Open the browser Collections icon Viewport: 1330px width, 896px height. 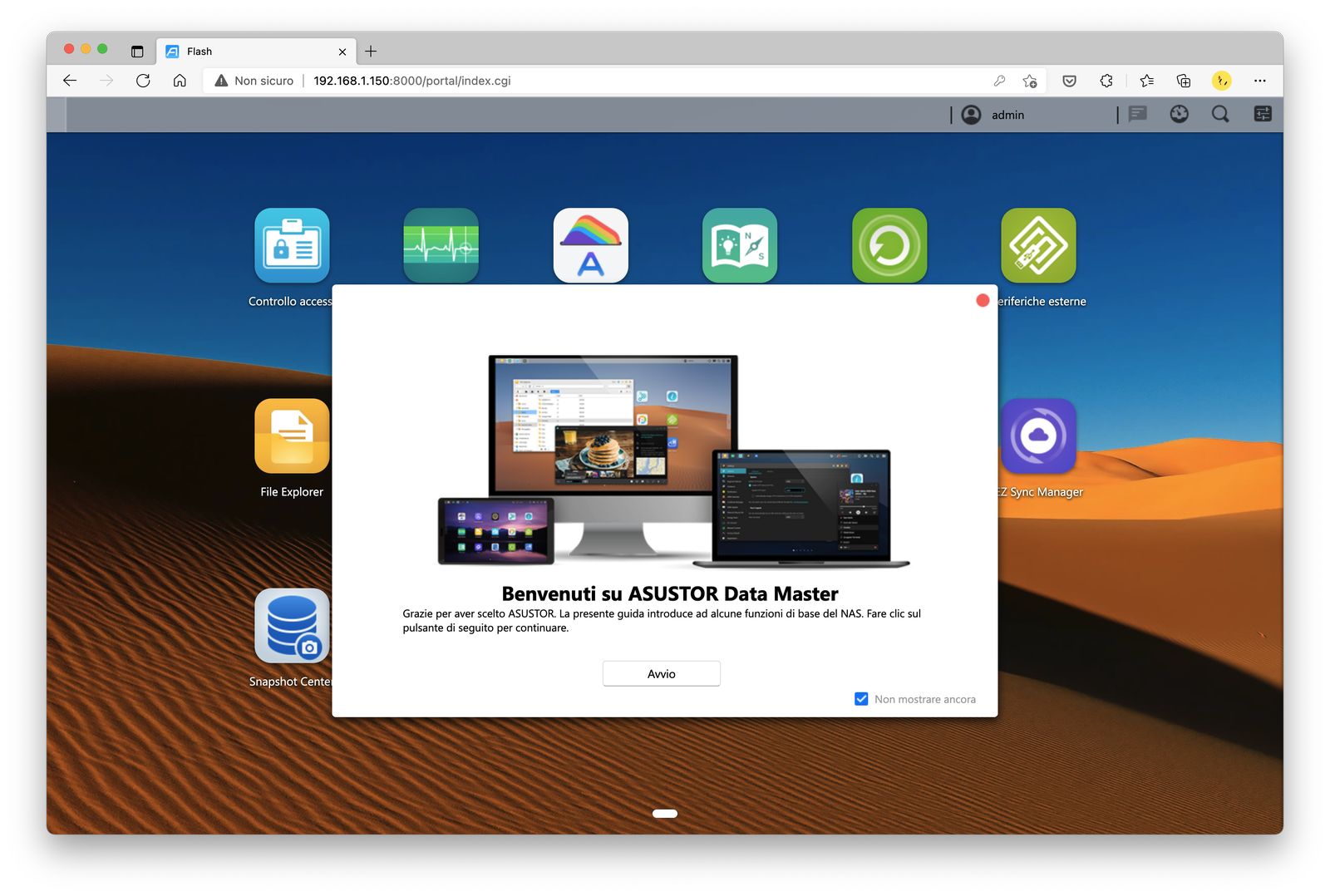point(1184,81)
